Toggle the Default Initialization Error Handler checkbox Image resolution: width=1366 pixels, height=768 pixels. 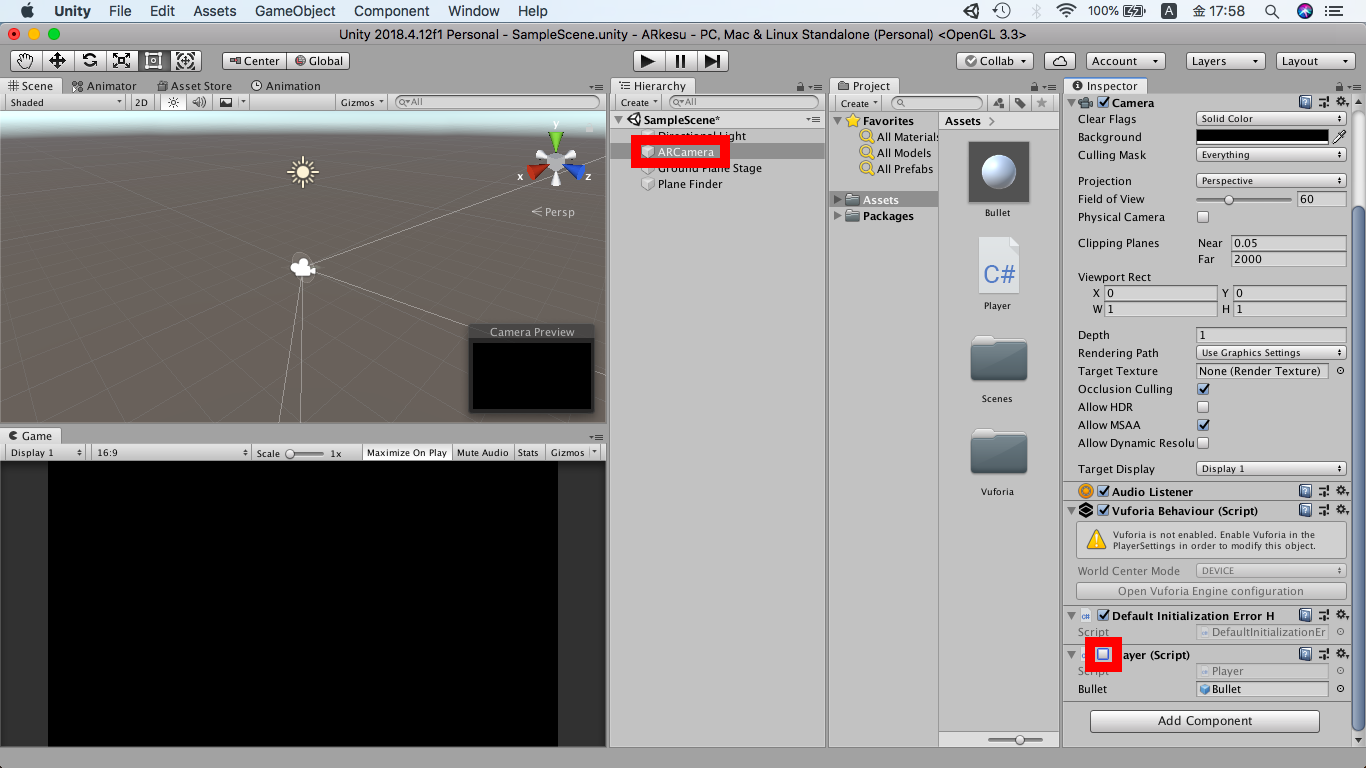coord(1104,615)
